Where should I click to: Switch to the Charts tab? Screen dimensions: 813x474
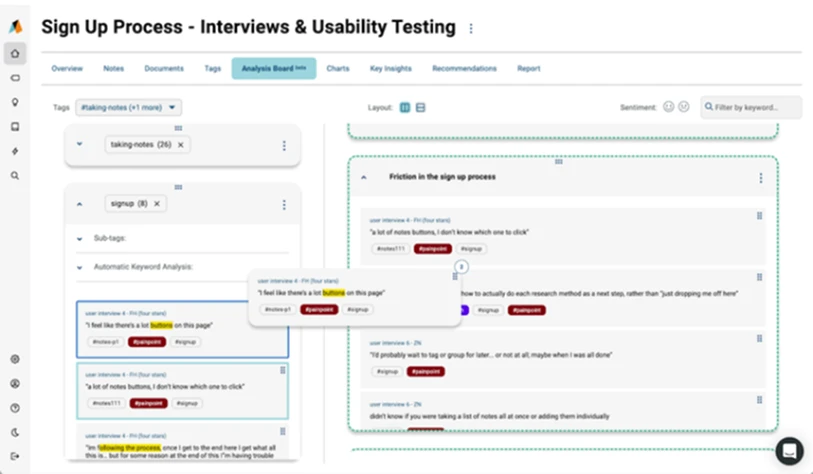[x=338, y=69]
